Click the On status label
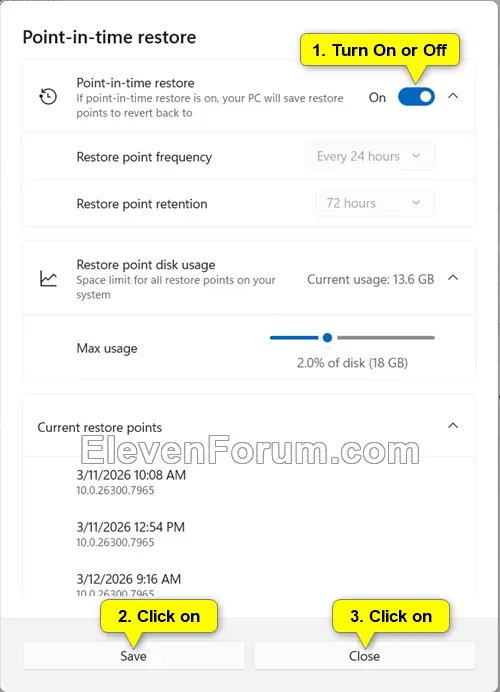This screenshot has width=500, height=692. pos(377,98)
